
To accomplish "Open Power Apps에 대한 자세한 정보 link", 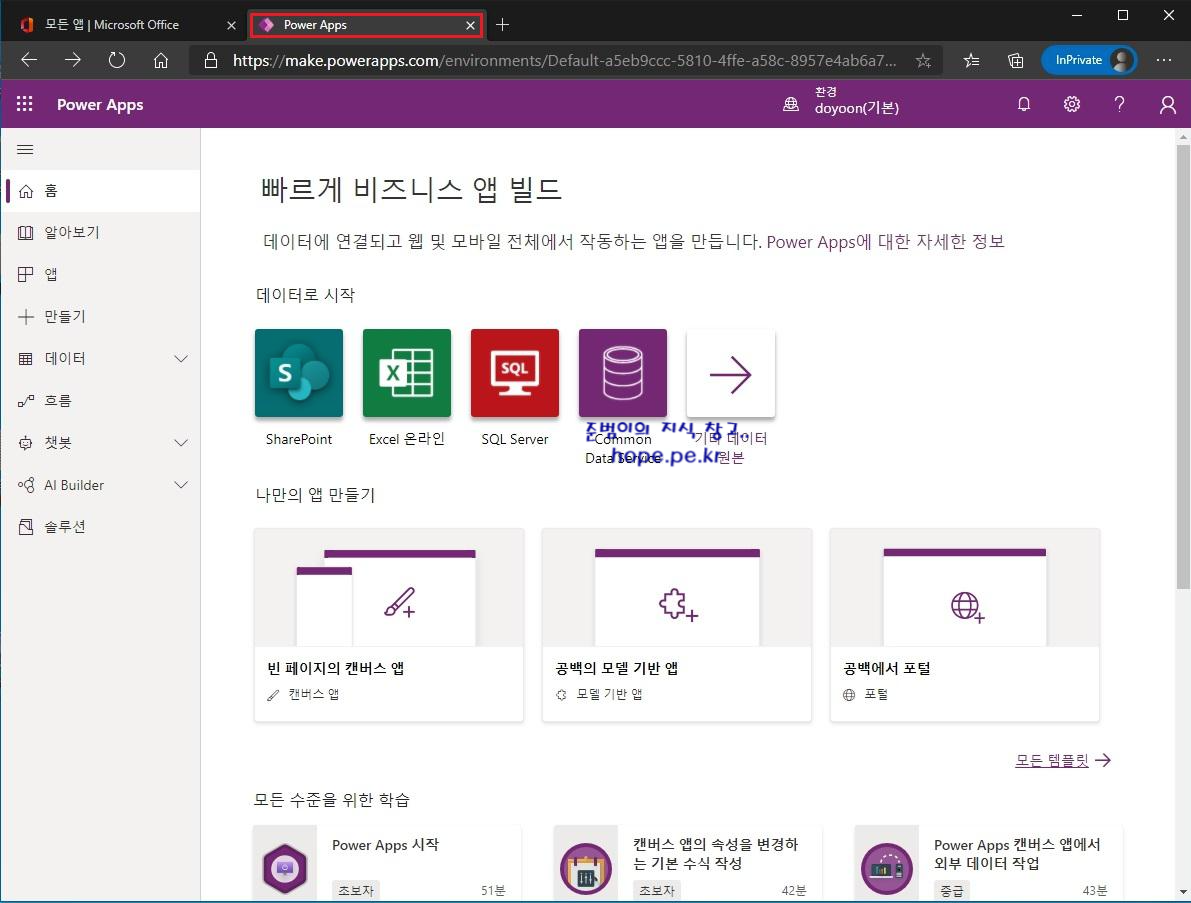I will click(885, 242).
